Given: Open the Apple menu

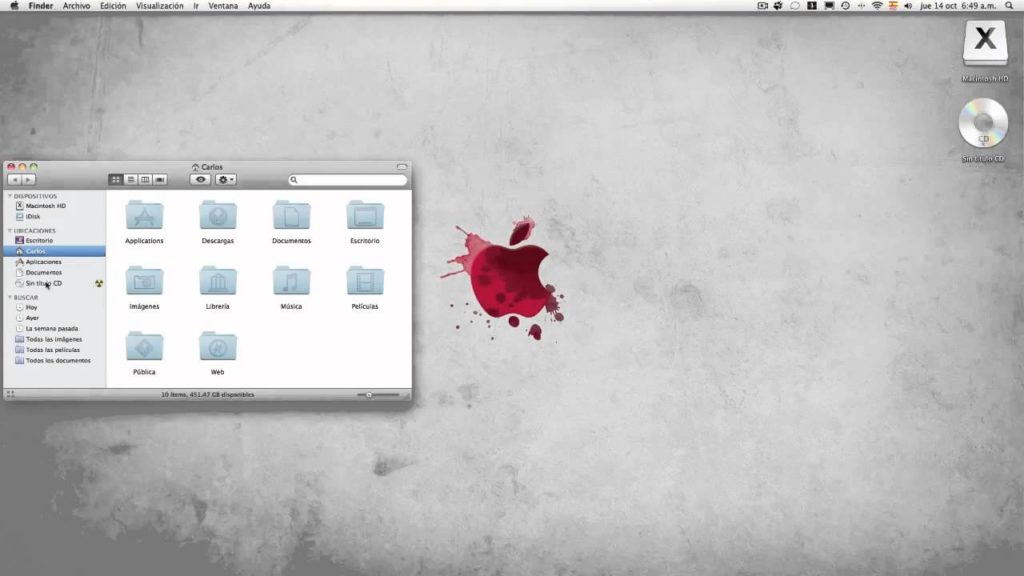Looking at the screenshot, I should pos(14,6).
